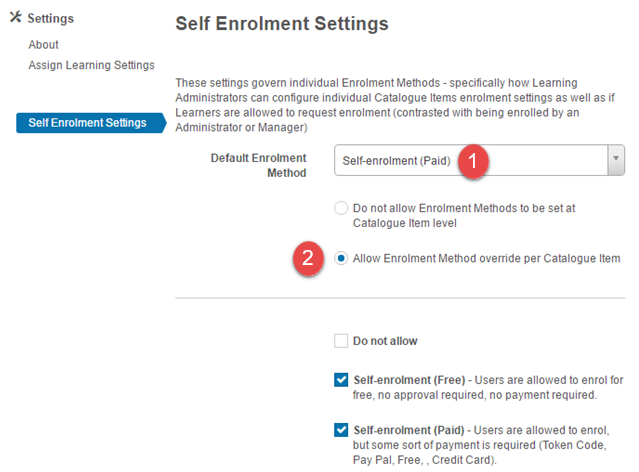Select 'Do not allow Enrolment Methods' radio
639x472 pixels.
click(341, 209)
